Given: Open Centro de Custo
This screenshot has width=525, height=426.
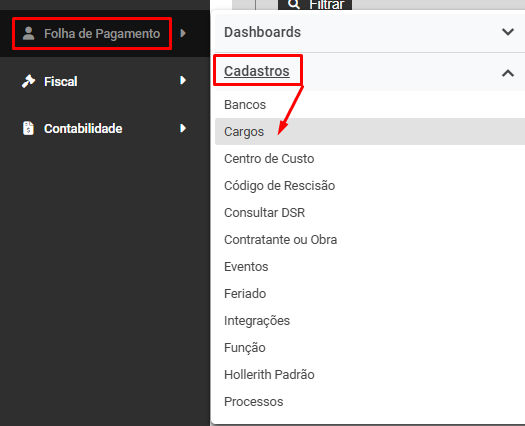Looking at the screenshot, I should pos(269,159).
